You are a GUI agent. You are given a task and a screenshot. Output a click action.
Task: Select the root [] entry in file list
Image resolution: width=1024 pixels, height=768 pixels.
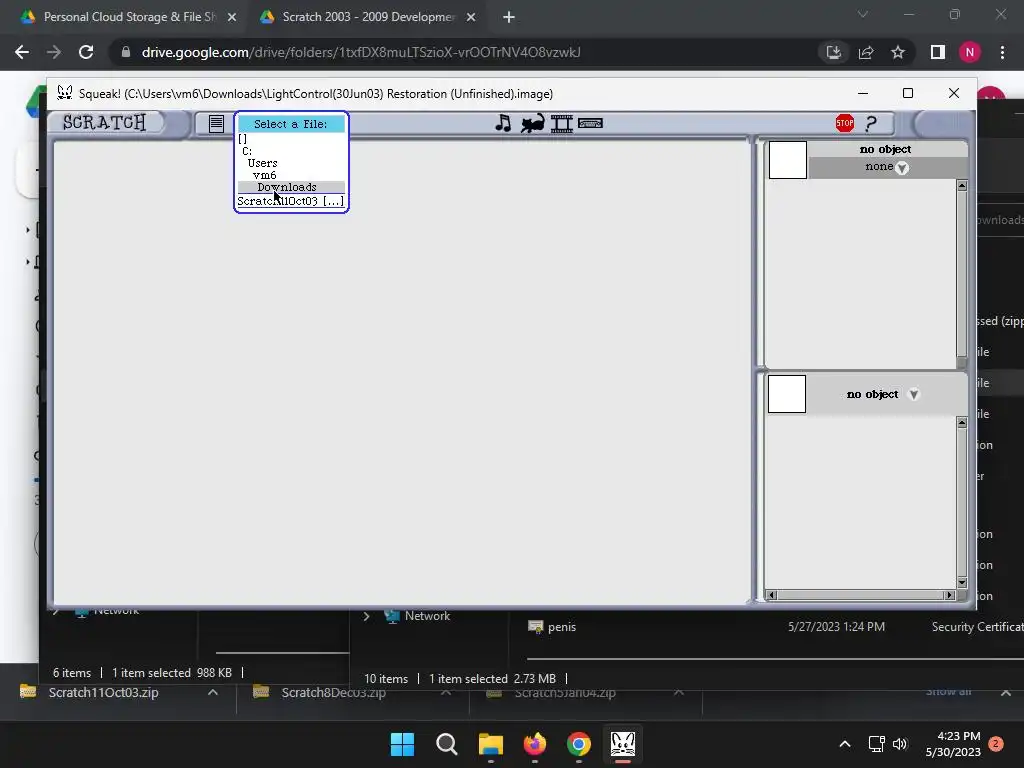pyautogui.click(x=243, y=139)
